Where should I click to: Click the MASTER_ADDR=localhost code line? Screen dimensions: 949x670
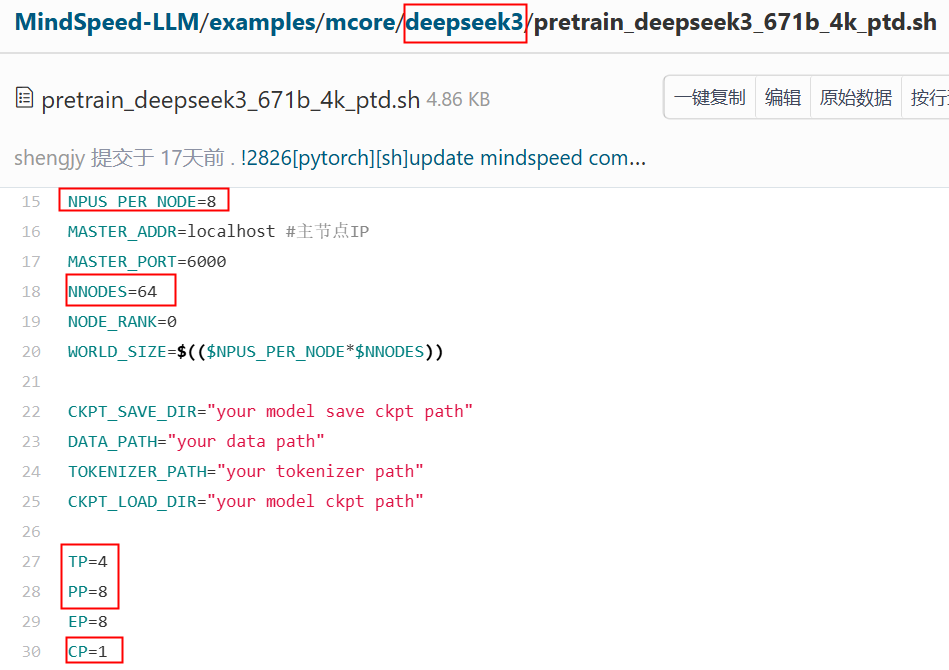(218, 231)
